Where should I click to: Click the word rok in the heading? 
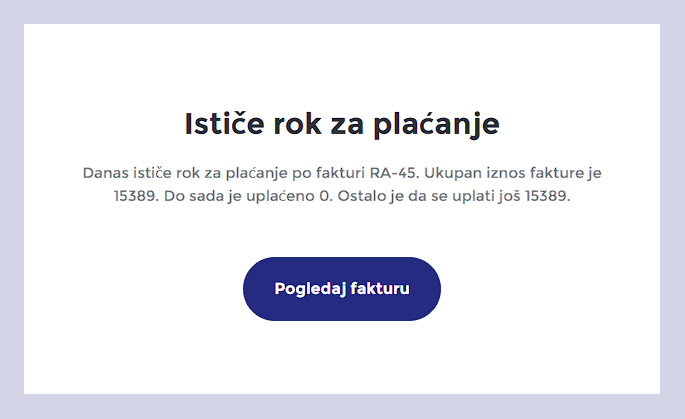click(297, 123)
